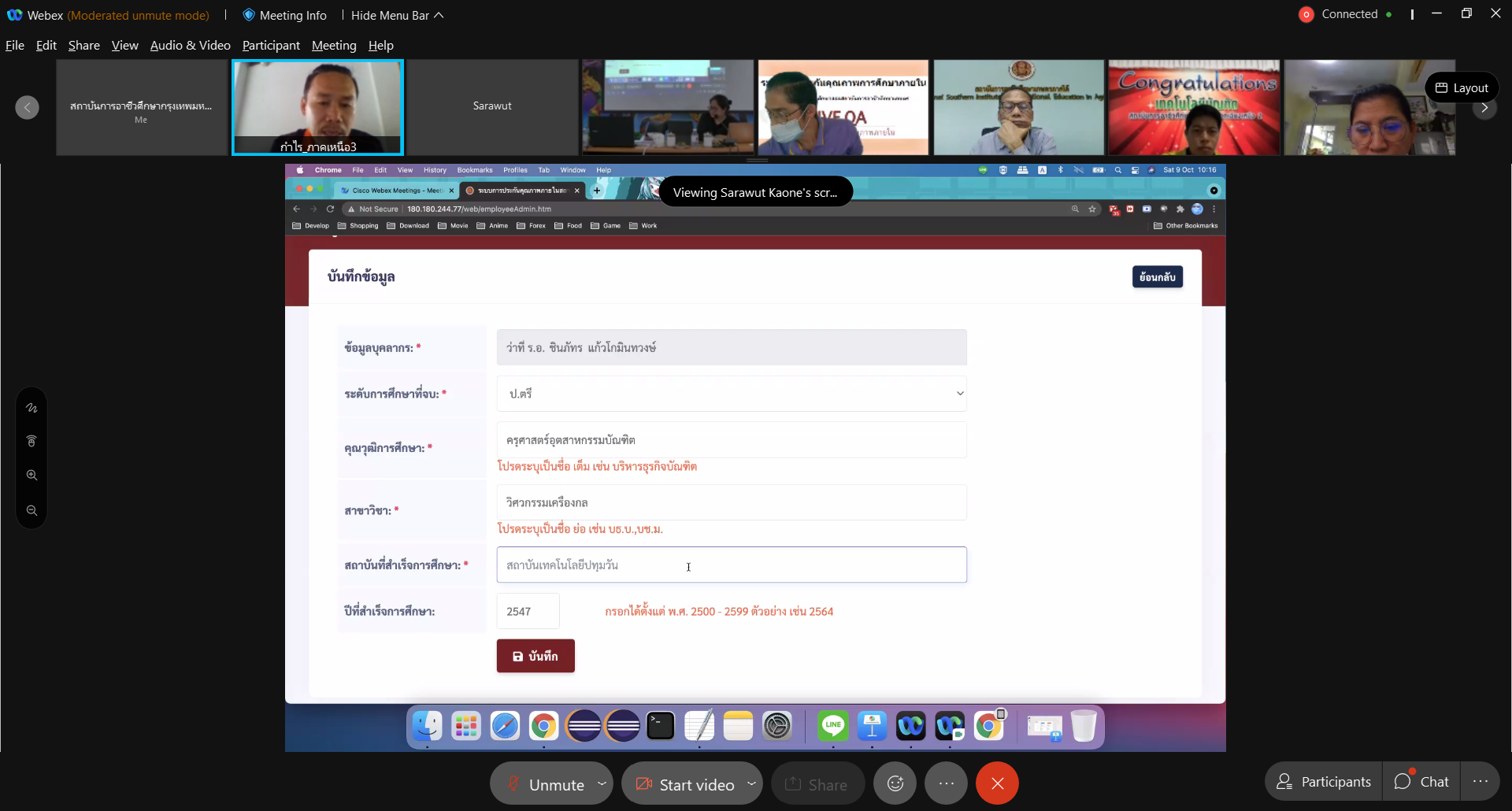Click the remote control icon in left toolbar
This screenshot has height=811, width=1512.
pyautogui.click(x=31, y=441)
